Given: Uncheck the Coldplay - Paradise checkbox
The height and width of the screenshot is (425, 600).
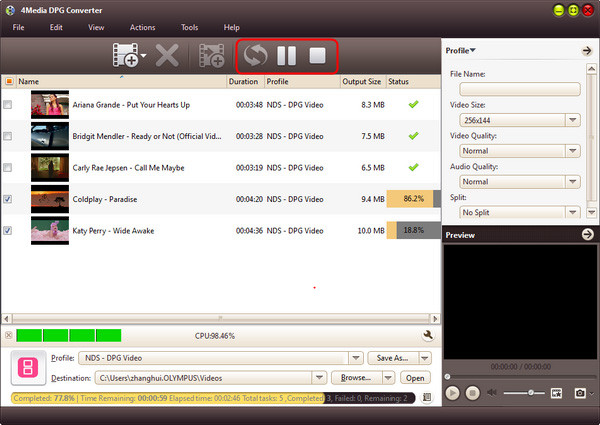Looking at the screenshot, I should tap(9, 199).
